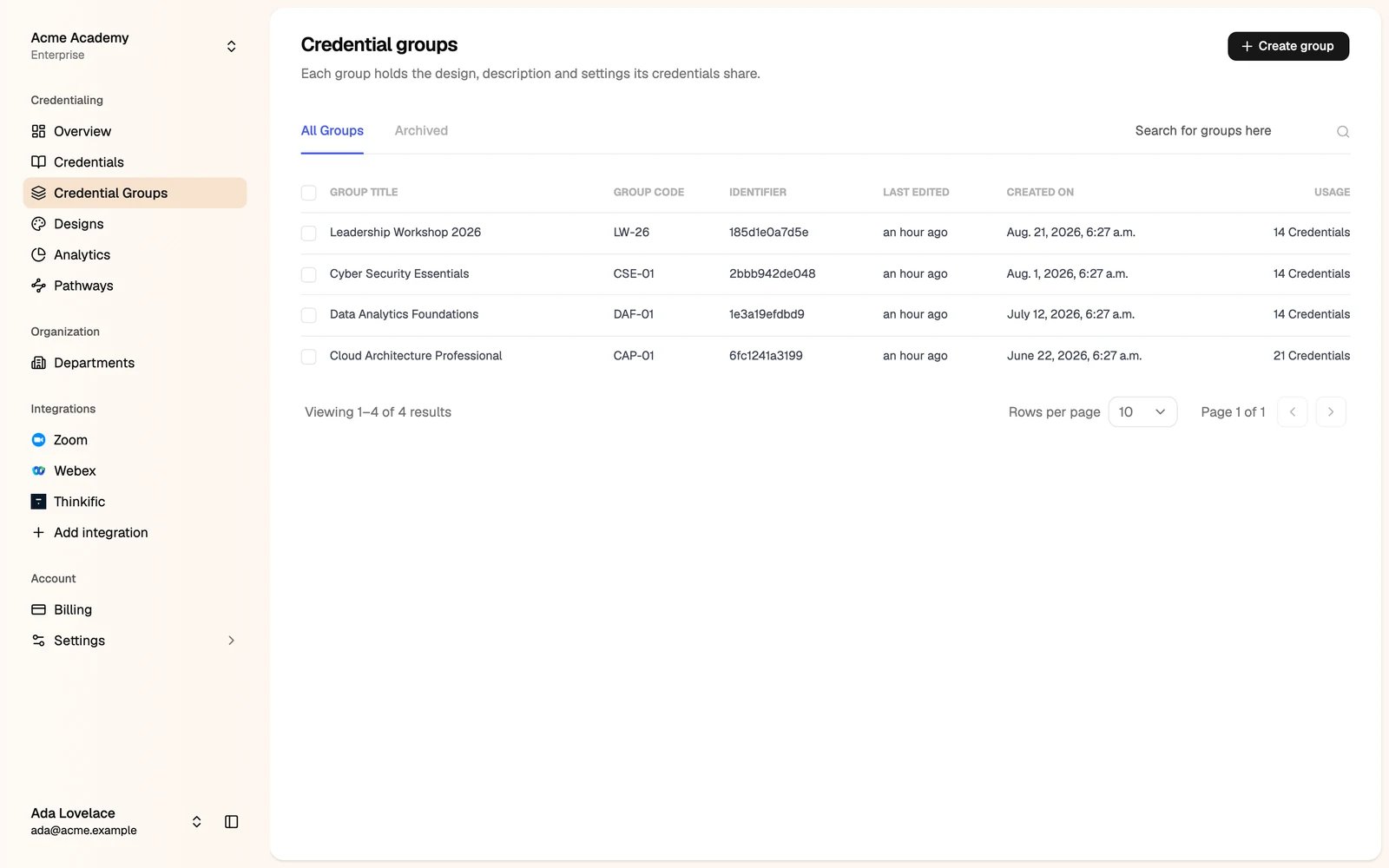The height and width of the screenshot is (868, 1389).
Task: Check the Leadership Workshop 2026 row checkbox
Action: pos(308,233)
